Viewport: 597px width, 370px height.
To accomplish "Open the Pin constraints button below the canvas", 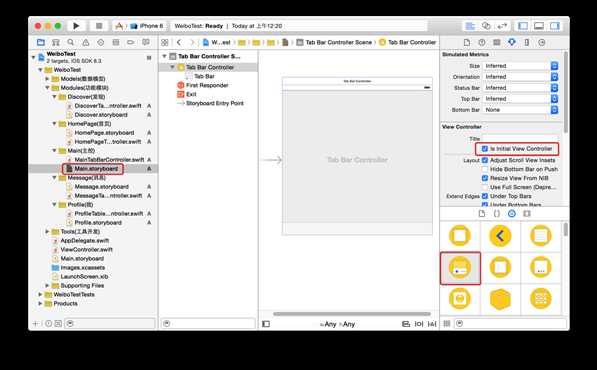I will coord(419,324).
